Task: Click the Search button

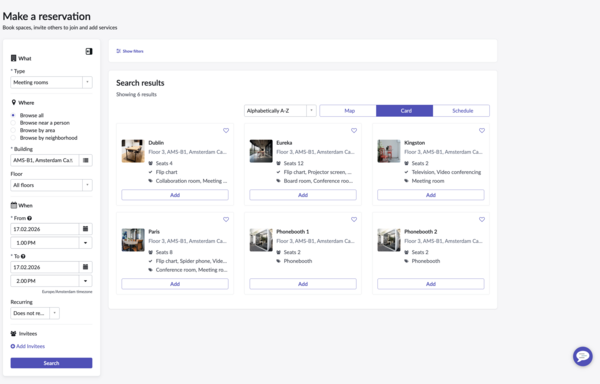Action: [x=51, y=363]
